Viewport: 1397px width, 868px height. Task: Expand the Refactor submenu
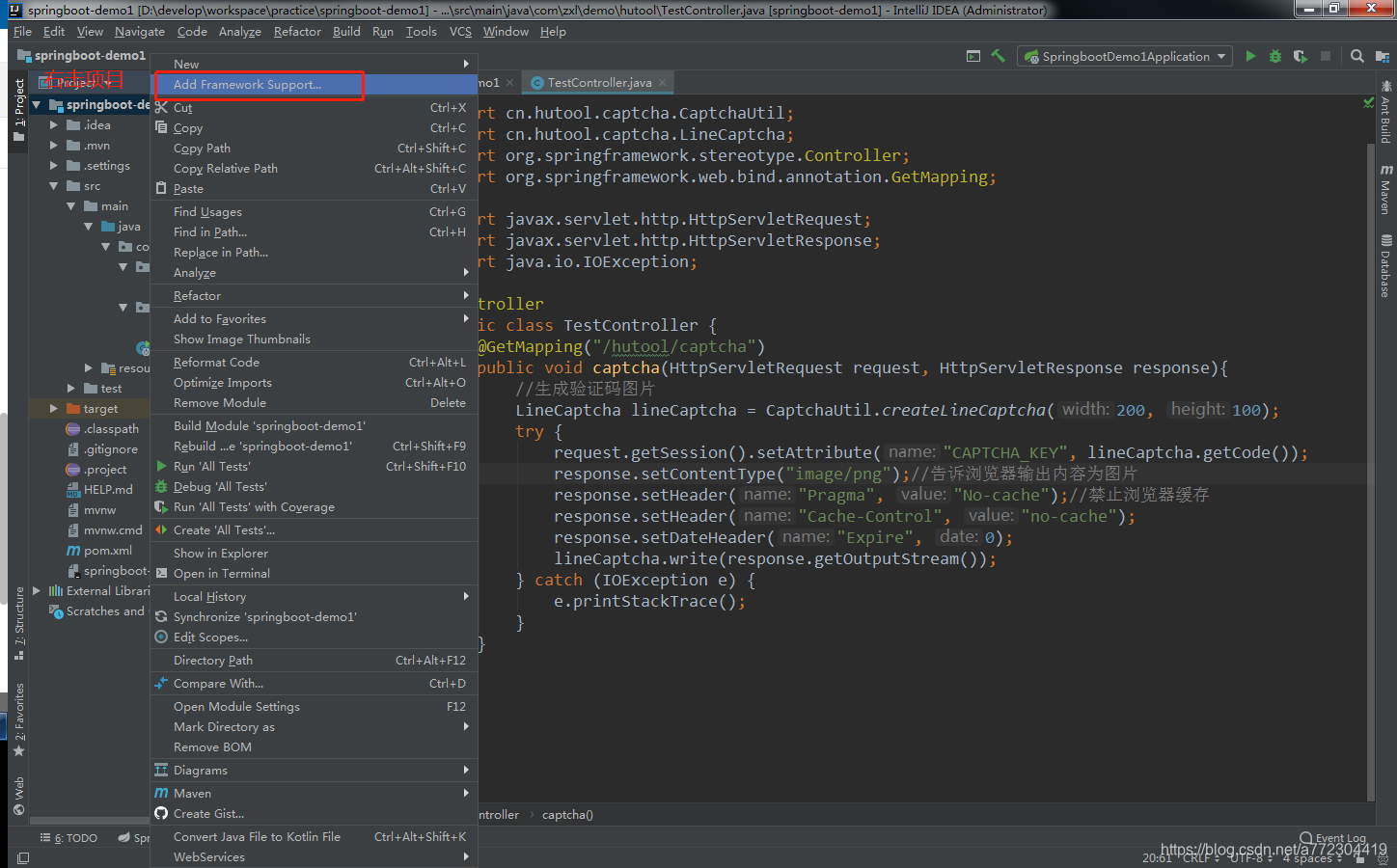tap(314, 296)
